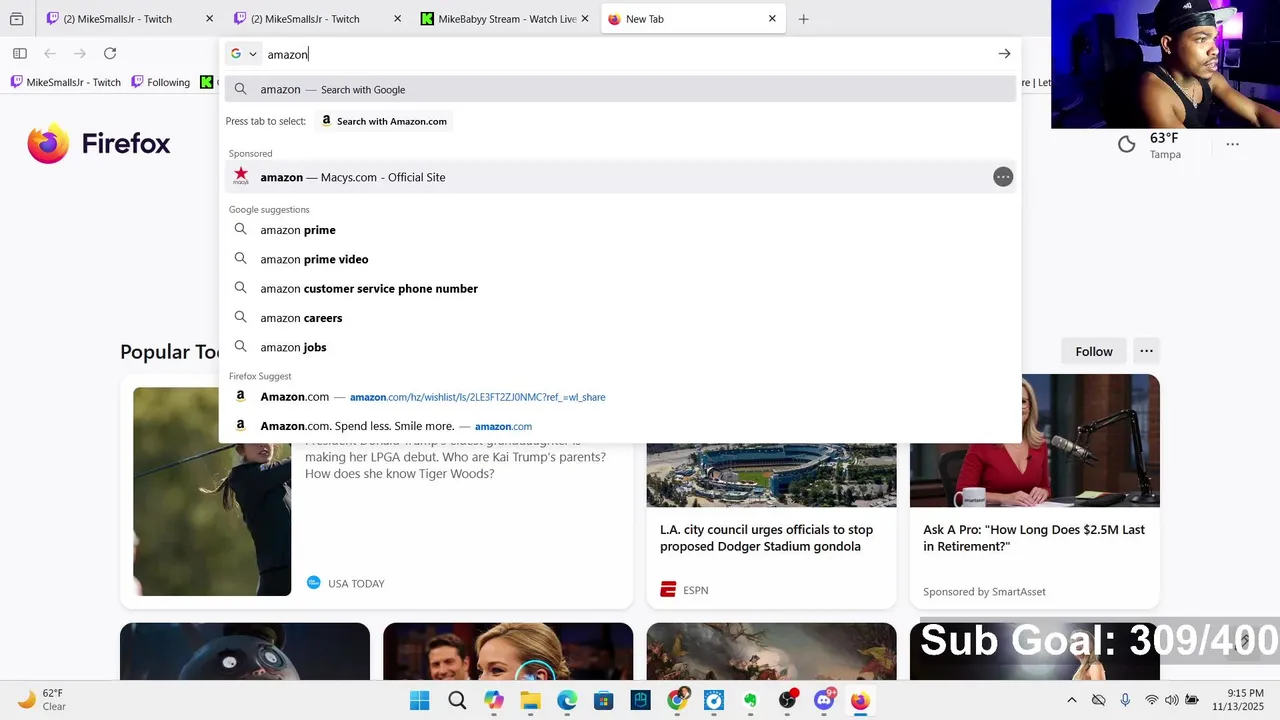
Task: Click the Tampa 63°F weather widget
Action: [x=1150, y=145]
